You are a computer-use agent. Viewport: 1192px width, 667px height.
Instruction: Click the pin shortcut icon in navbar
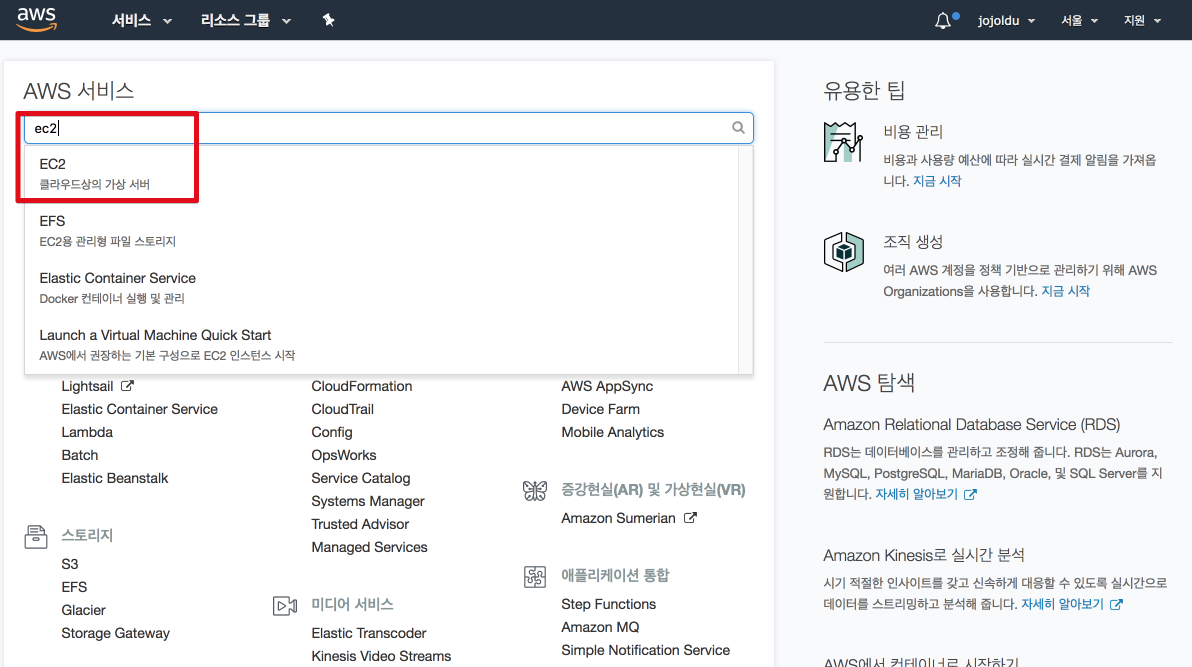(x=328, y=20)
